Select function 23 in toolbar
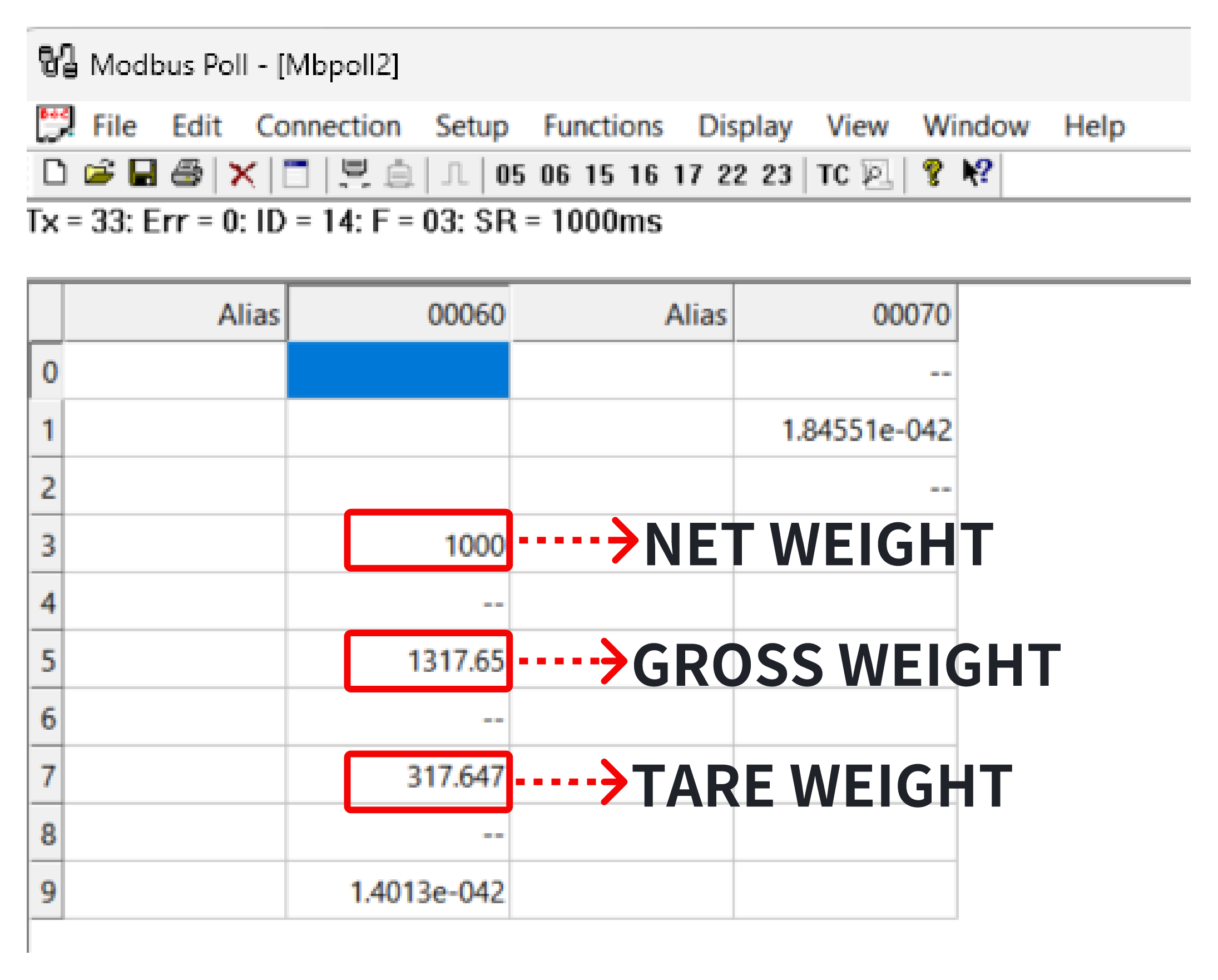The width and height of the screenshot is (1218, 980). (777, 175)
